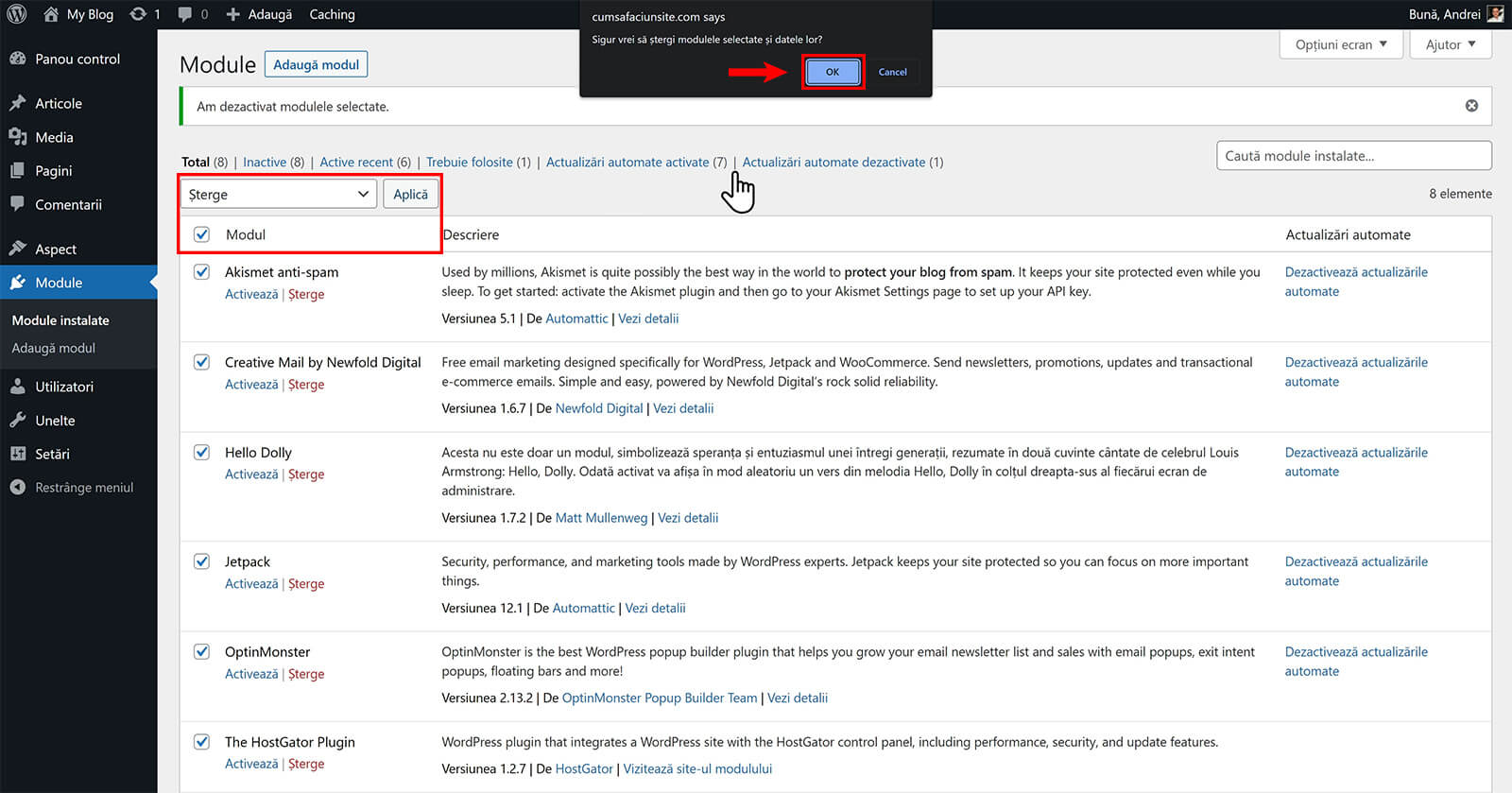Dismiss the deactivation notice

coord(1471,106)
